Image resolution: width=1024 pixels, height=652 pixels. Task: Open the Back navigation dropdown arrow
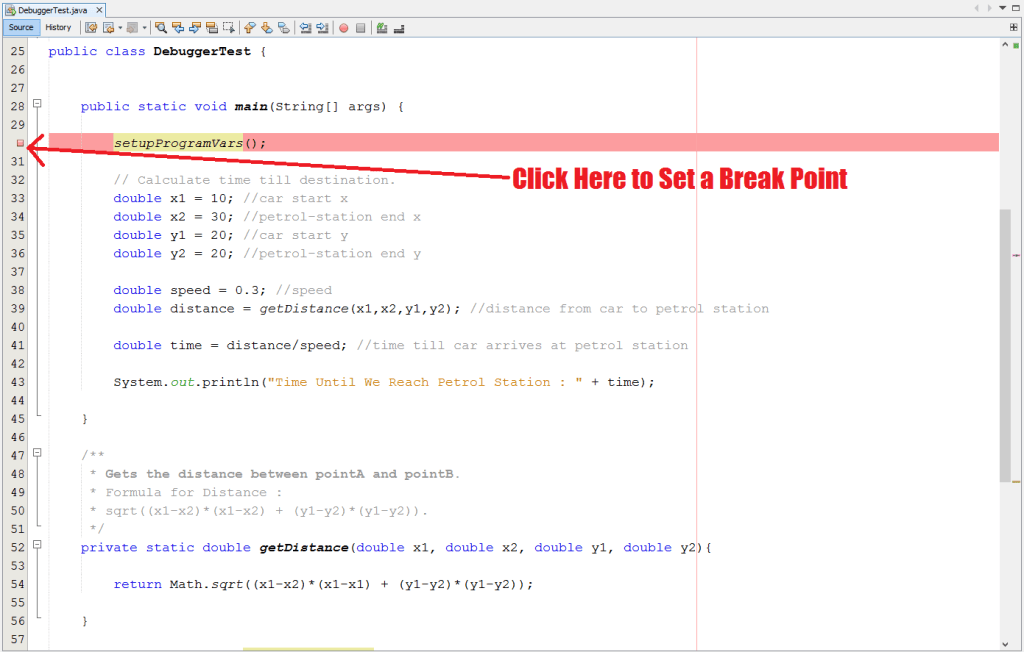coord(120,29)
